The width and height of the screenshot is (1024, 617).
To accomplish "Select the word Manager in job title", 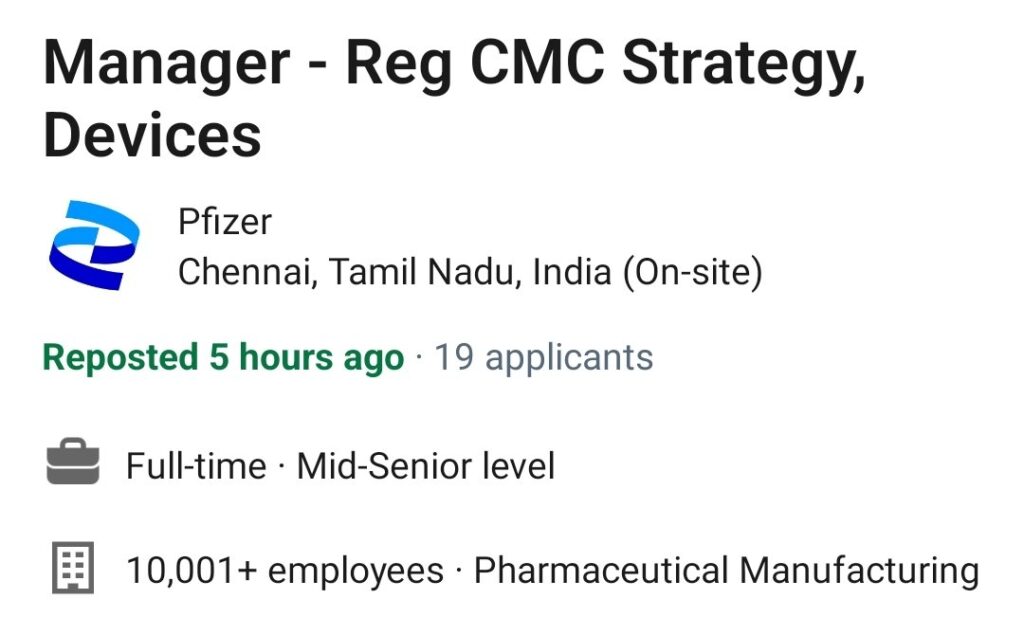I will point(167,63).
